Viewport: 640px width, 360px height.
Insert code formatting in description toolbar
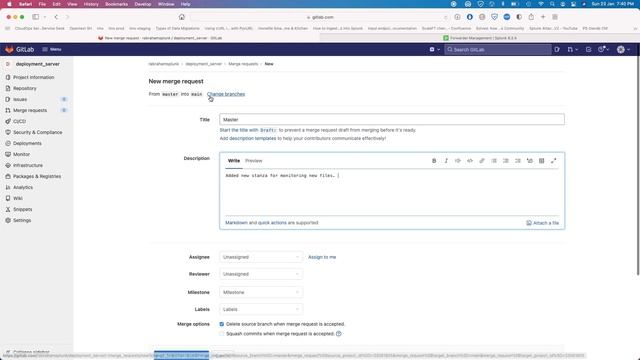pyautogui.click(x=470, y=161)
